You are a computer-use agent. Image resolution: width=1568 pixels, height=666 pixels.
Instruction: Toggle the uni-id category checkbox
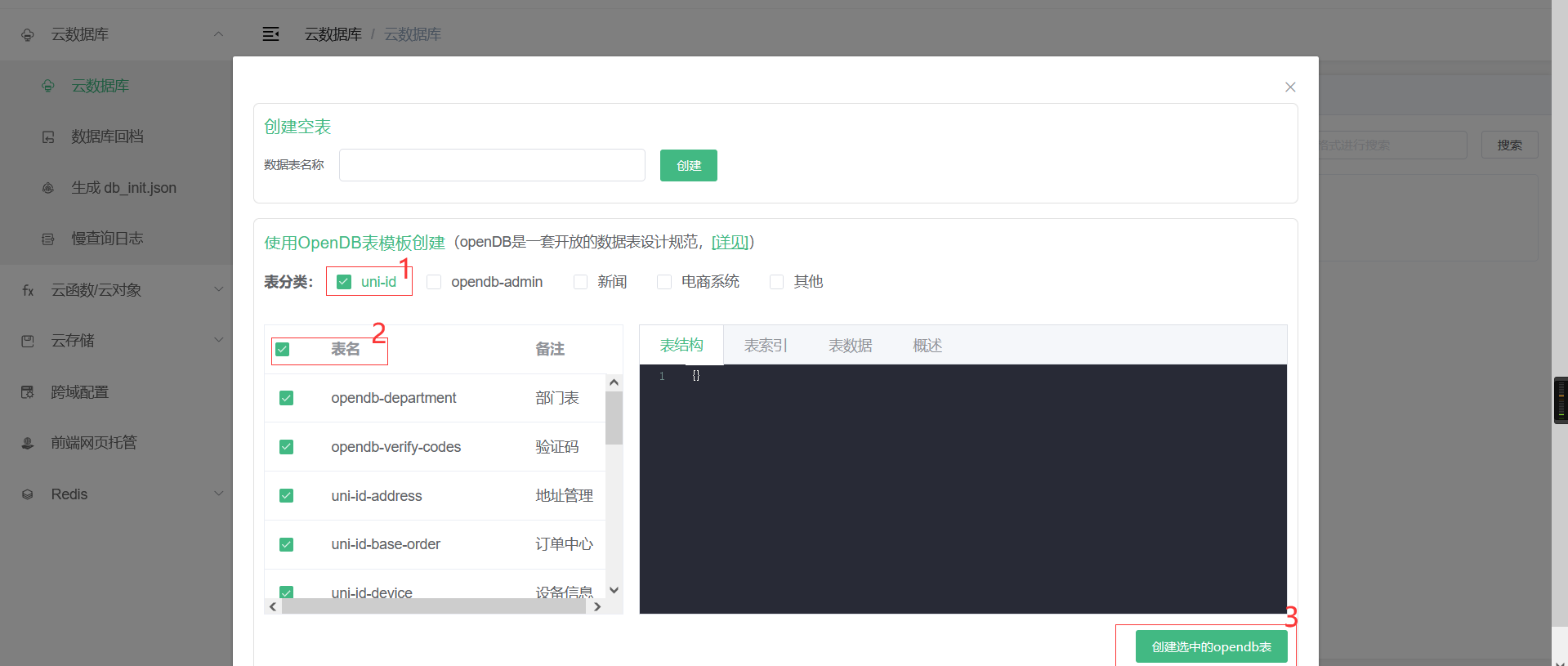pyautogui.click(x=344, y=282)
